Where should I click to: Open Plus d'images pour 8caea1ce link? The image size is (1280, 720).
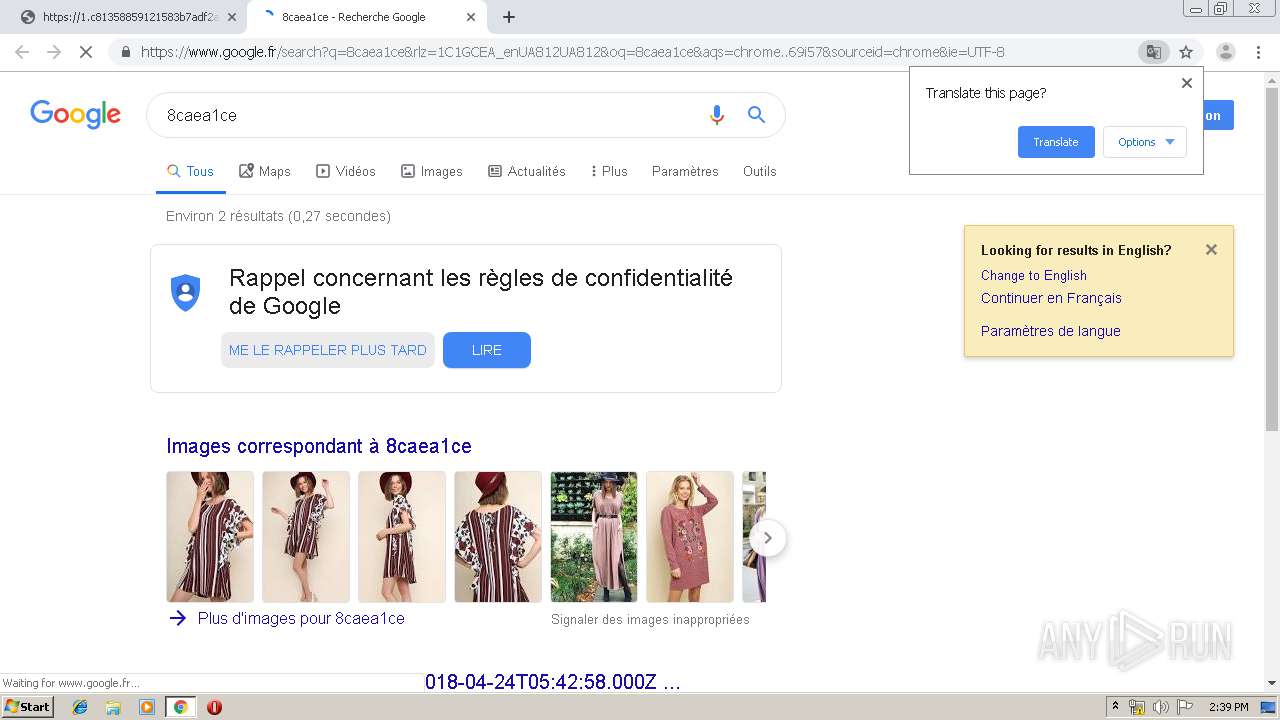(301, 618)
